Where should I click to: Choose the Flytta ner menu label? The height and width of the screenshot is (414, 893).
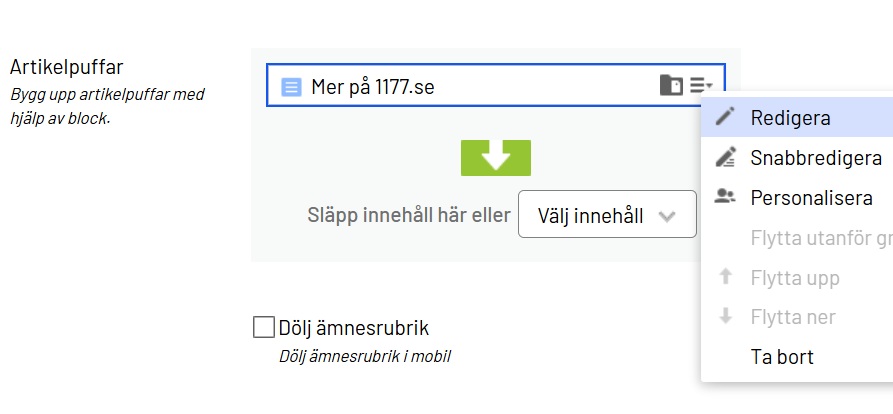pos(793,318)
